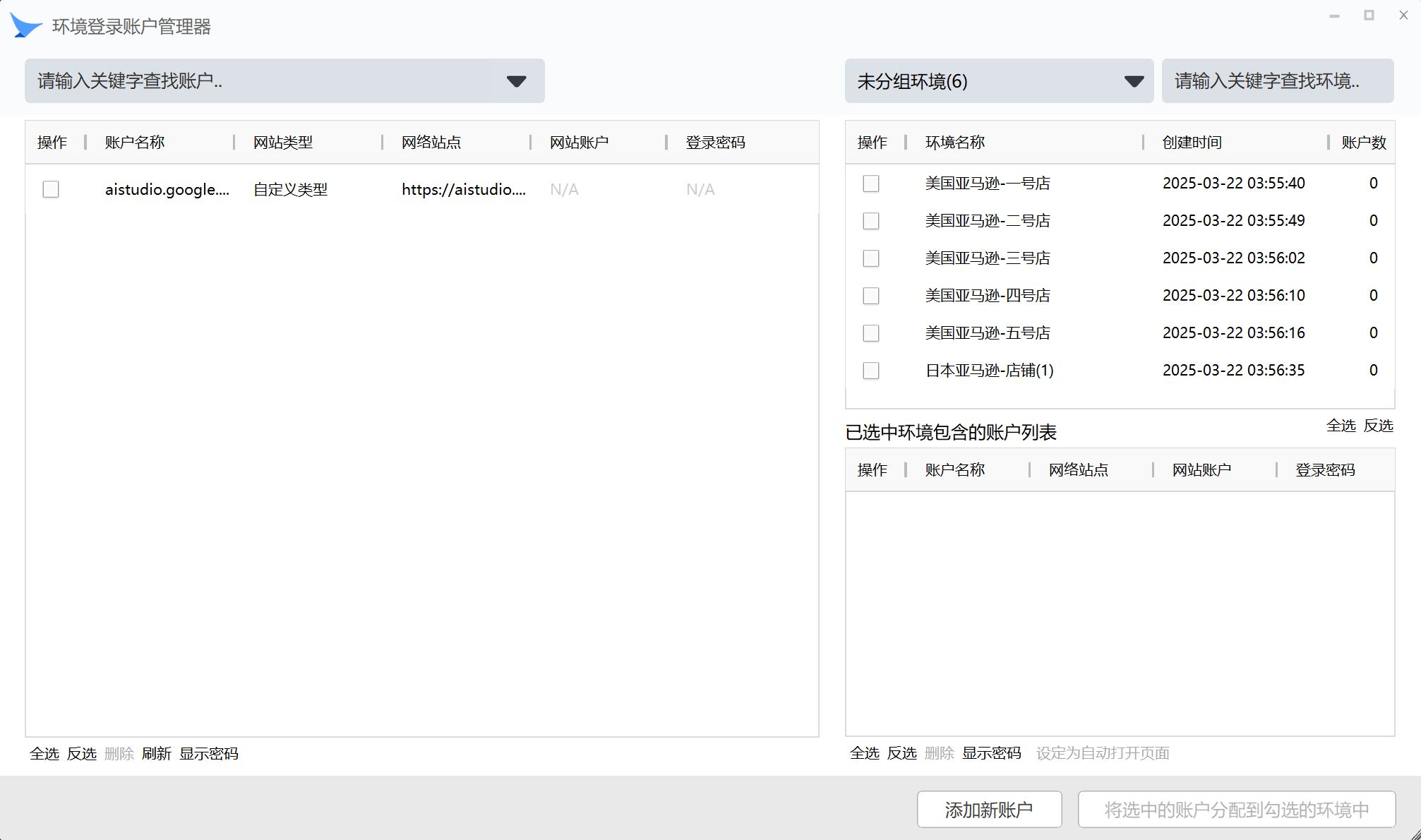Image resolution: width=1421 pixels, height=840 pixels.
Task: Click 设定为自动打开页面 link
Action: (x=1103, y=753)
